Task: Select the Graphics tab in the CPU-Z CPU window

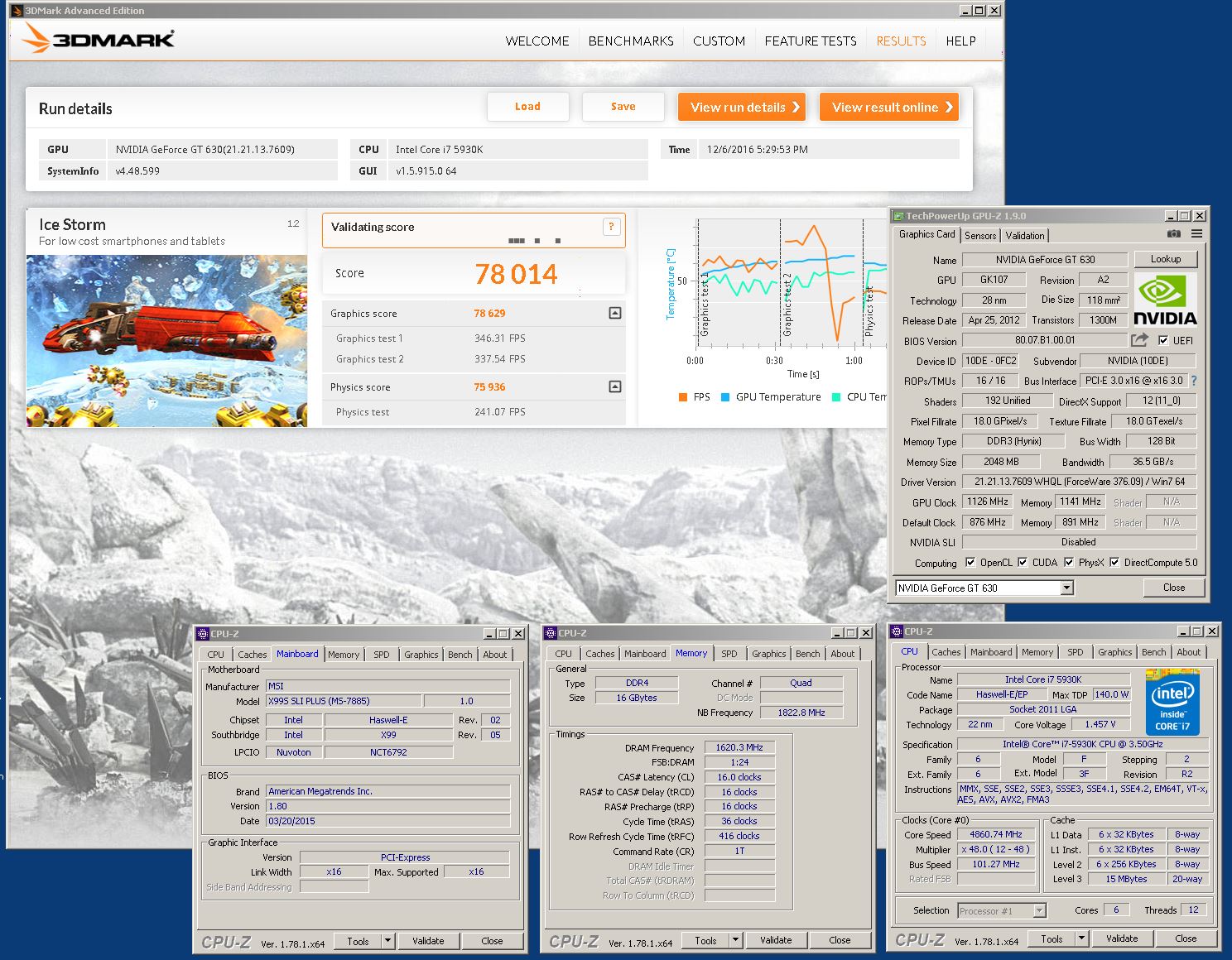Action: pyautogui.click(x=1114, y=652)
